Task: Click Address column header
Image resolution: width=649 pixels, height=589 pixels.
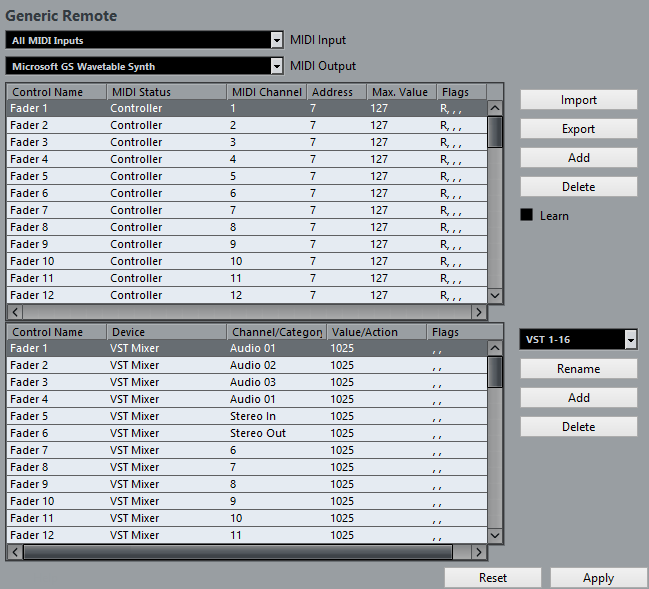Action: tap(337, 92)
